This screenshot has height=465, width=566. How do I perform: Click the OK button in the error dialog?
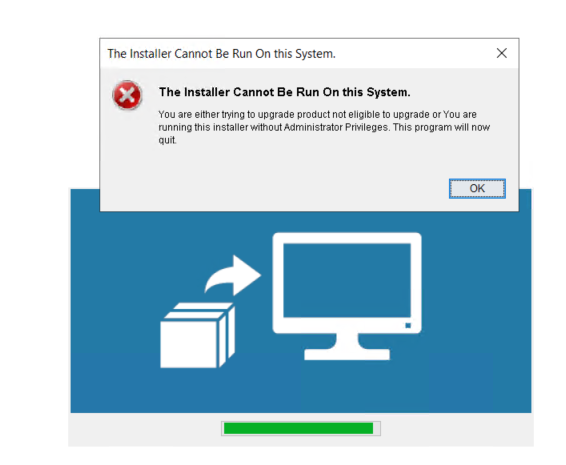pyautogui.click(x=477, y=188)
